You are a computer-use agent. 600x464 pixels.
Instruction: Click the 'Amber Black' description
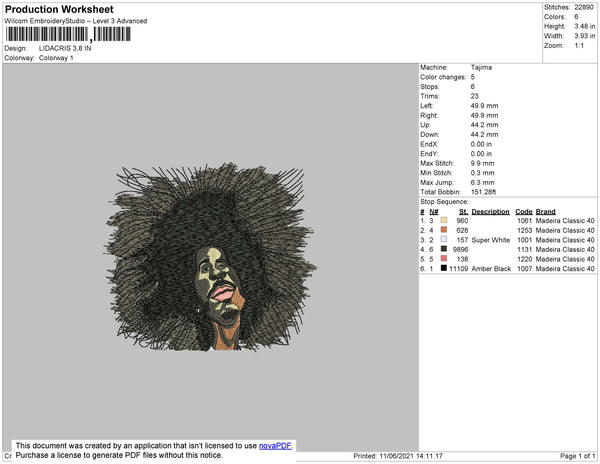click(491, 269)
